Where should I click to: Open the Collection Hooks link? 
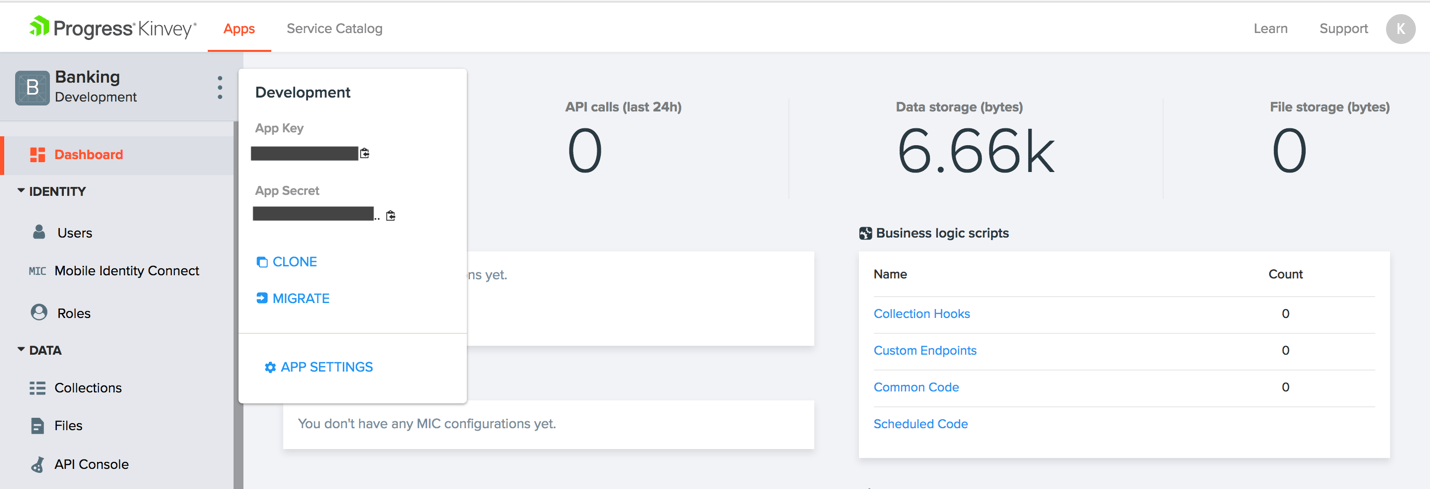921,314
